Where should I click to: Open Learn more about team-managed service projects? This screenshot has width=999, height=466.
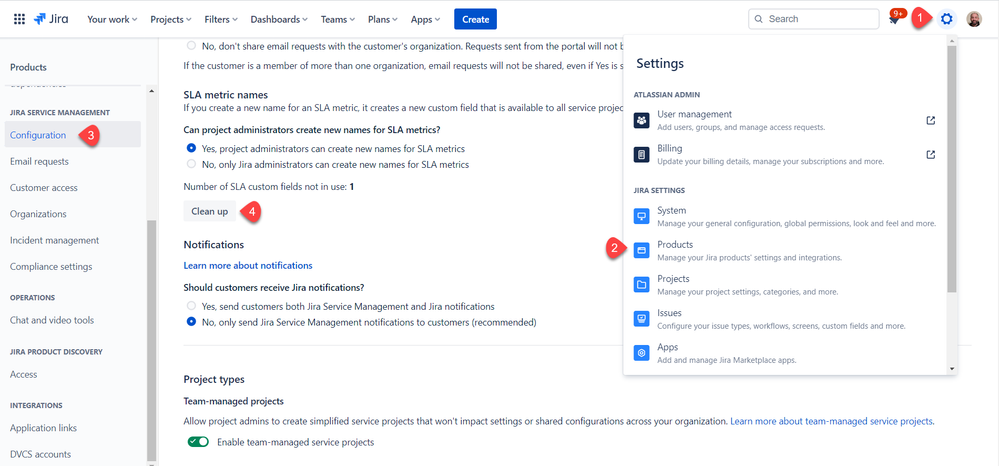(832, 421)
